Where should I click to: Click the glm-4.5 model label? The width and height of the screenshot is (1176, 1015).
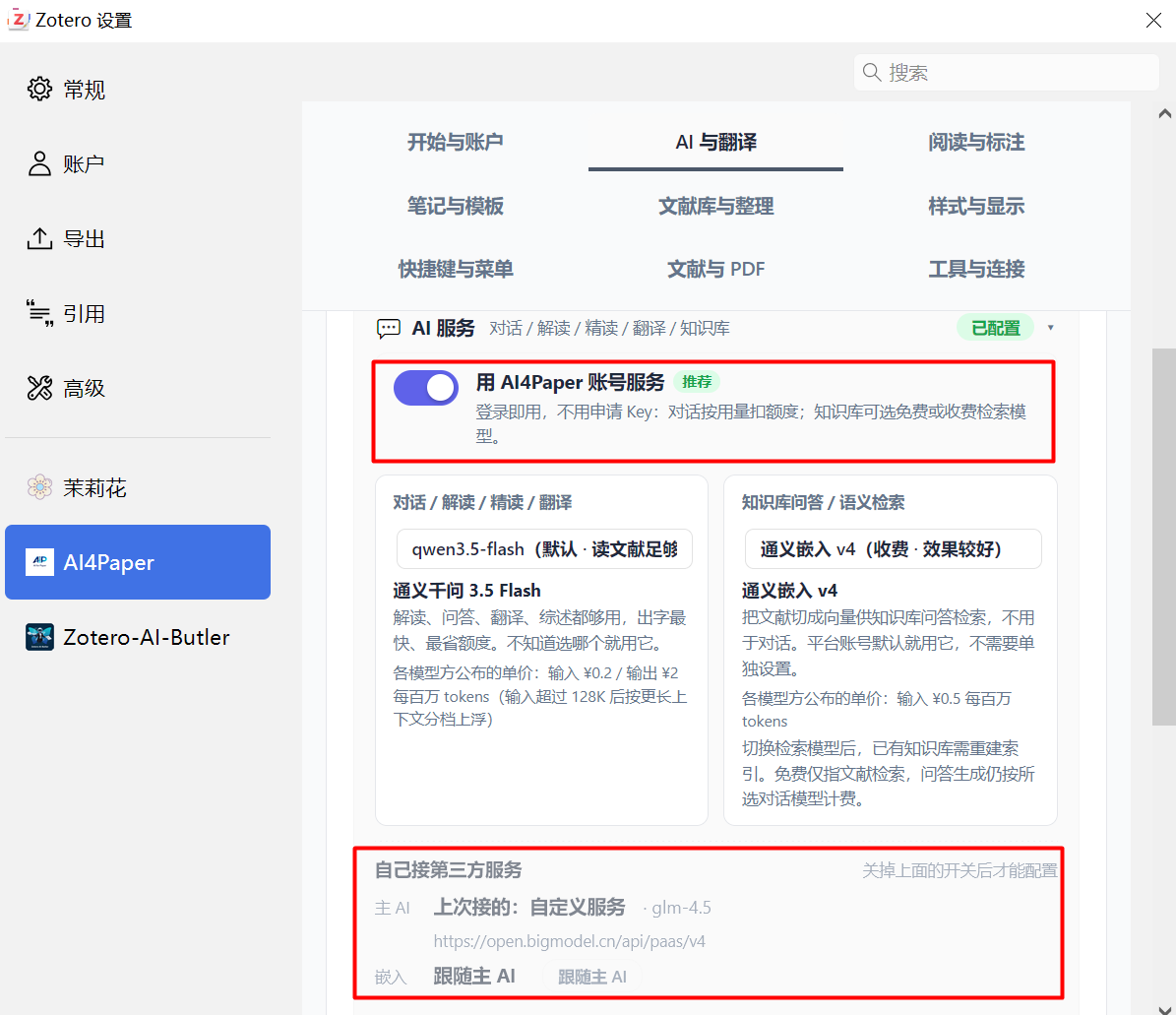(681, 908)
